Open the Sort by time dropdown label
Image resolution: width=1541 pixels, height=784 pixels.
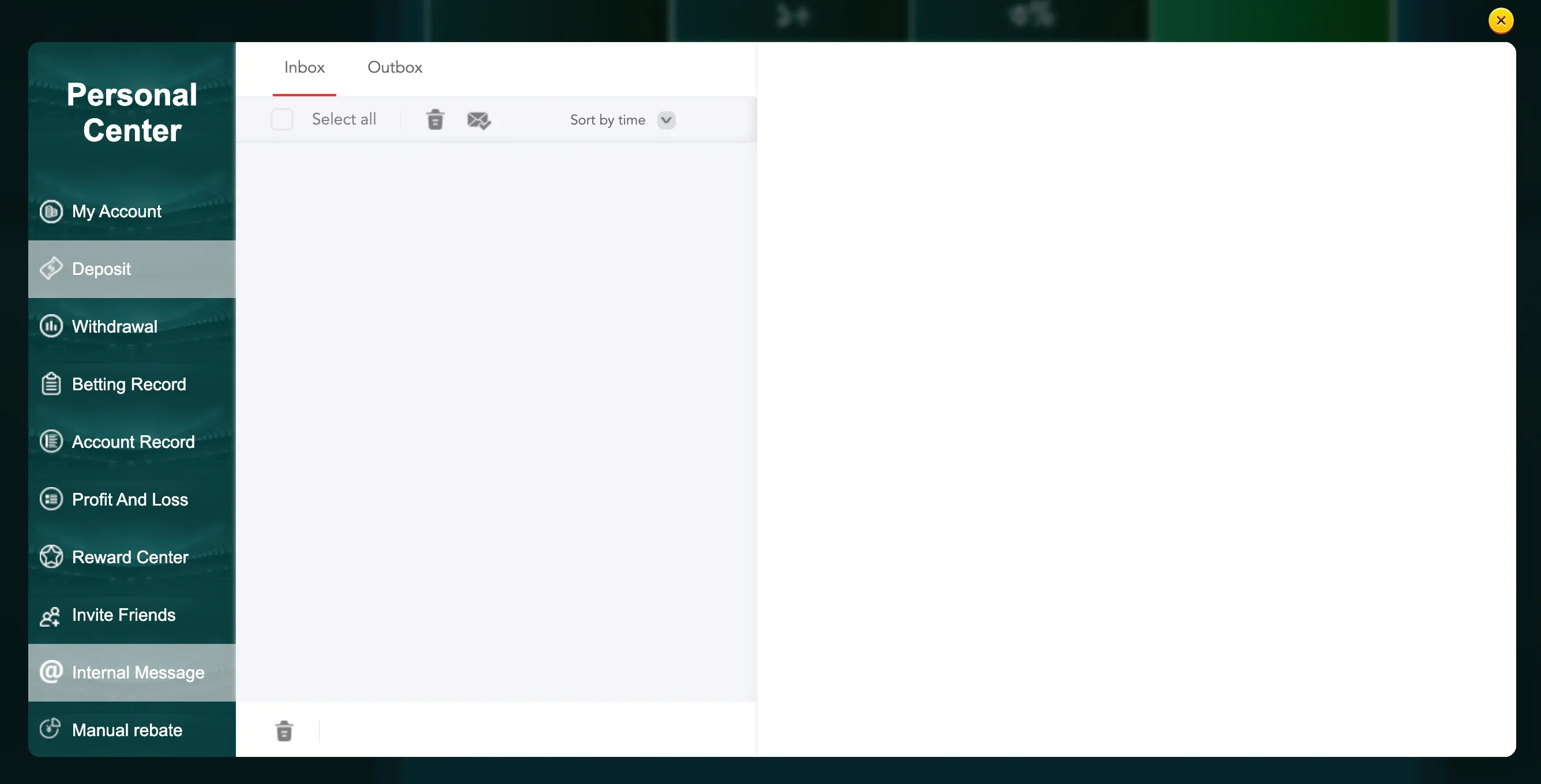pos(607,119)
